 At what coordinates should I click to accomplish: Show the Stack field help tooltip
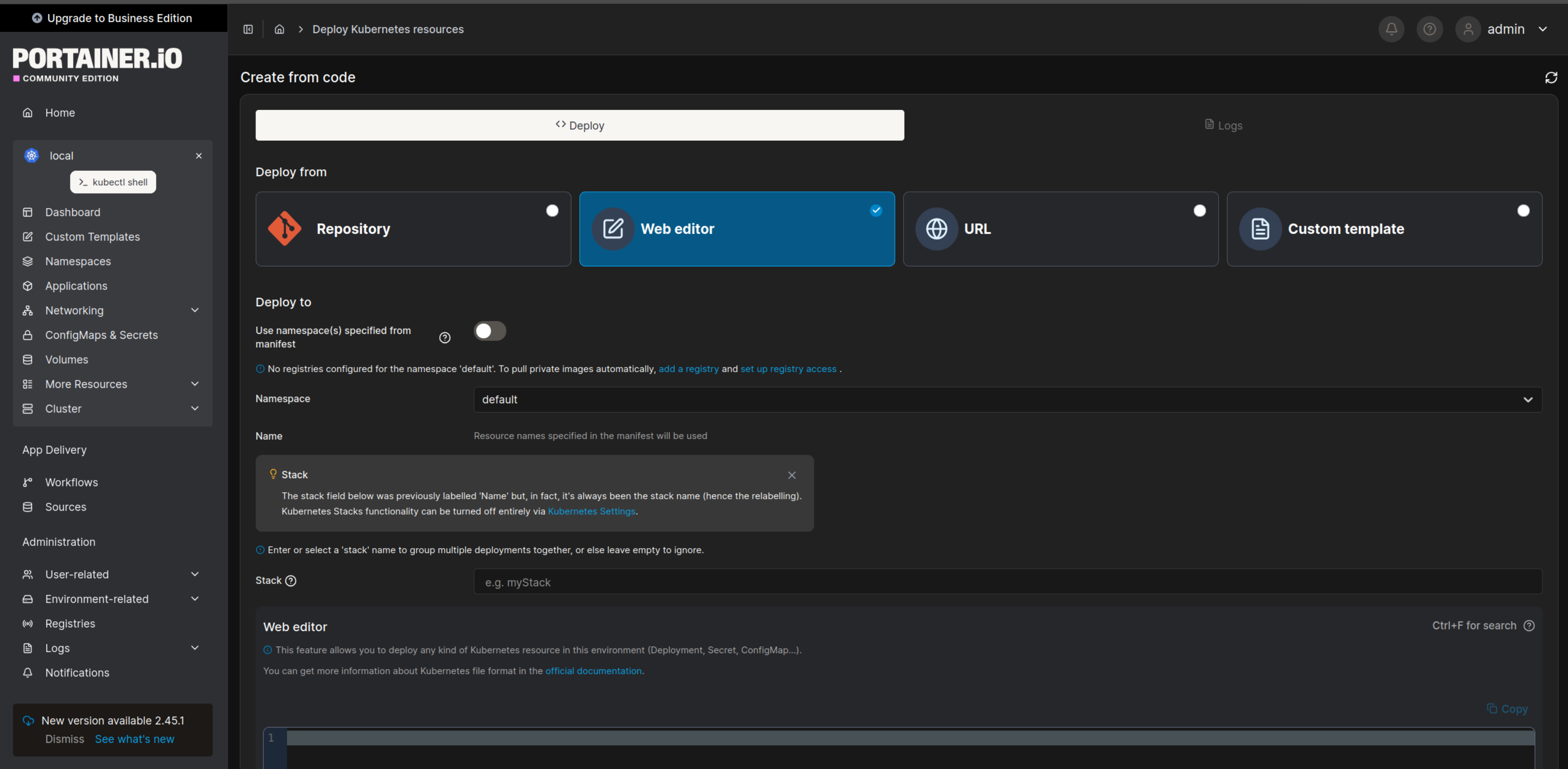click(291, 581)
